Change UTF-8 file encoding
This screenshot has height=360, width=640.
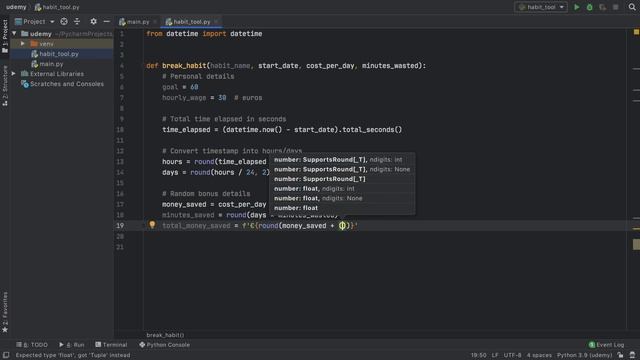click(x=512, y=355)
